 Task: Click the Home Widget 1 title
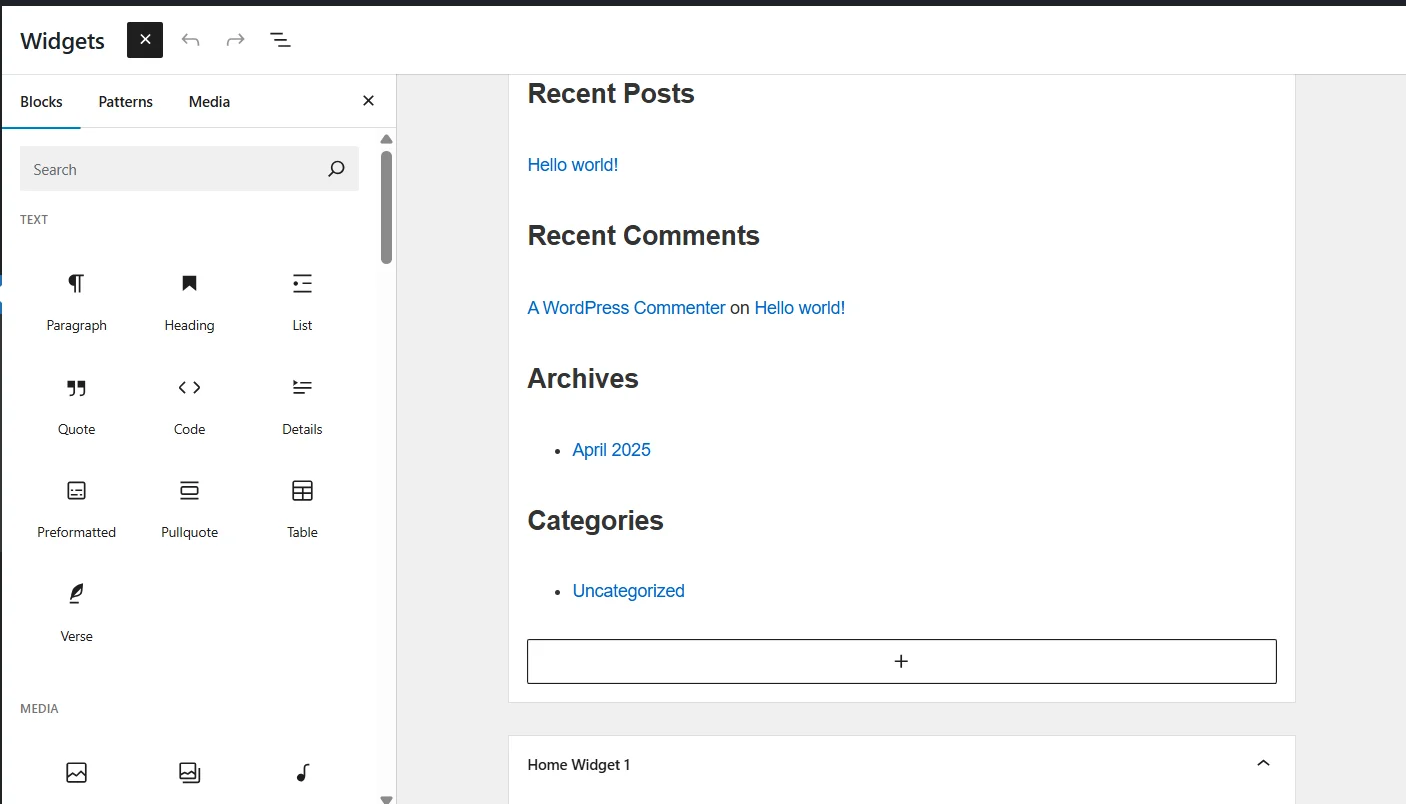tap(578, 765)
